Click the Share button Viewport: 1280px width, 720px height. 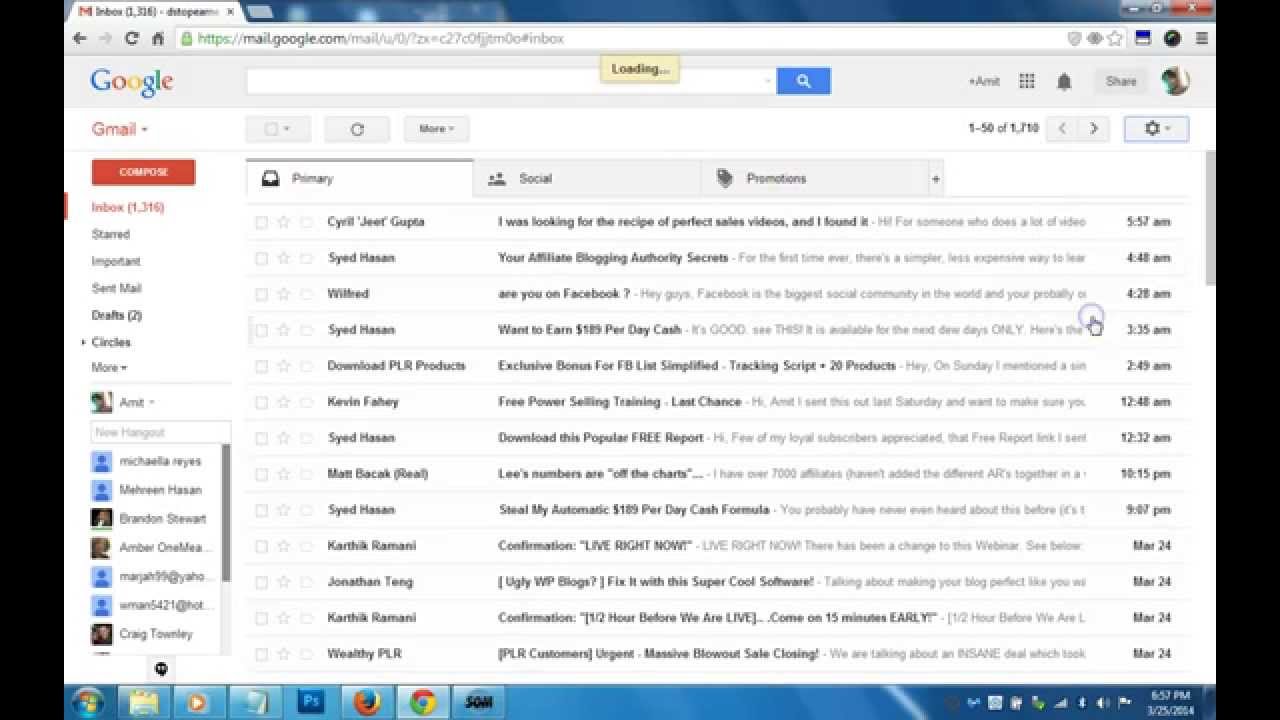click(1121, 82)
